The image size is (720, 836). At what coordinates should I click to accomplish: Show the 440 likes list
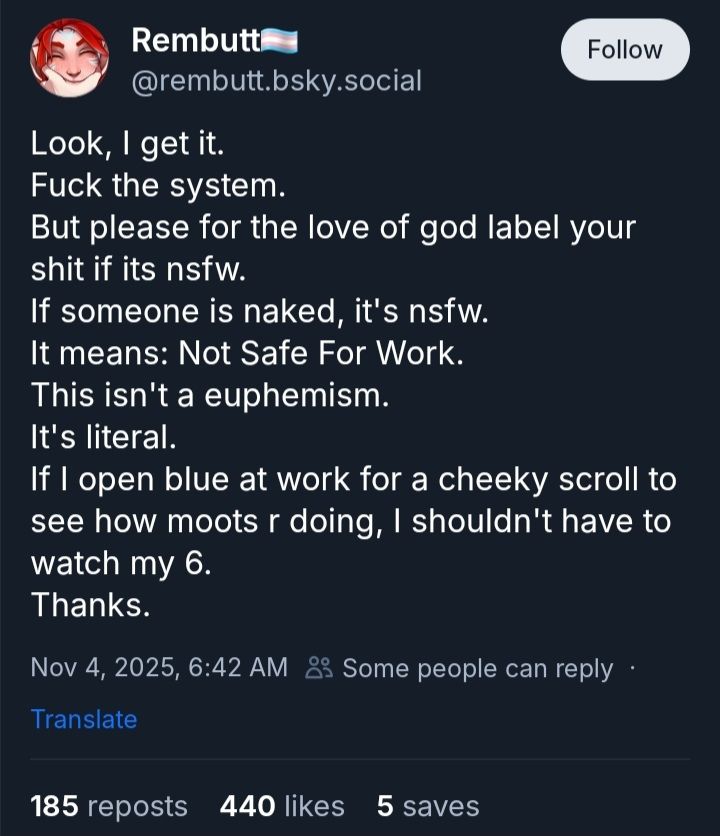281,806
